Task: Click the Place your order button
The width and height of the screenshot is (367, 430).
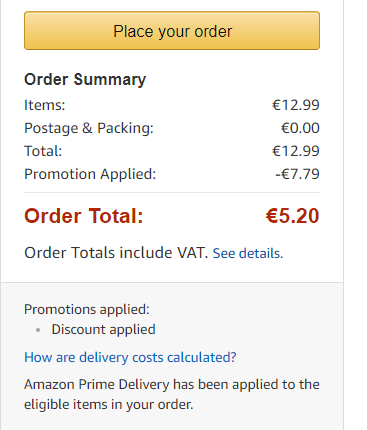Action: (172, 31)
